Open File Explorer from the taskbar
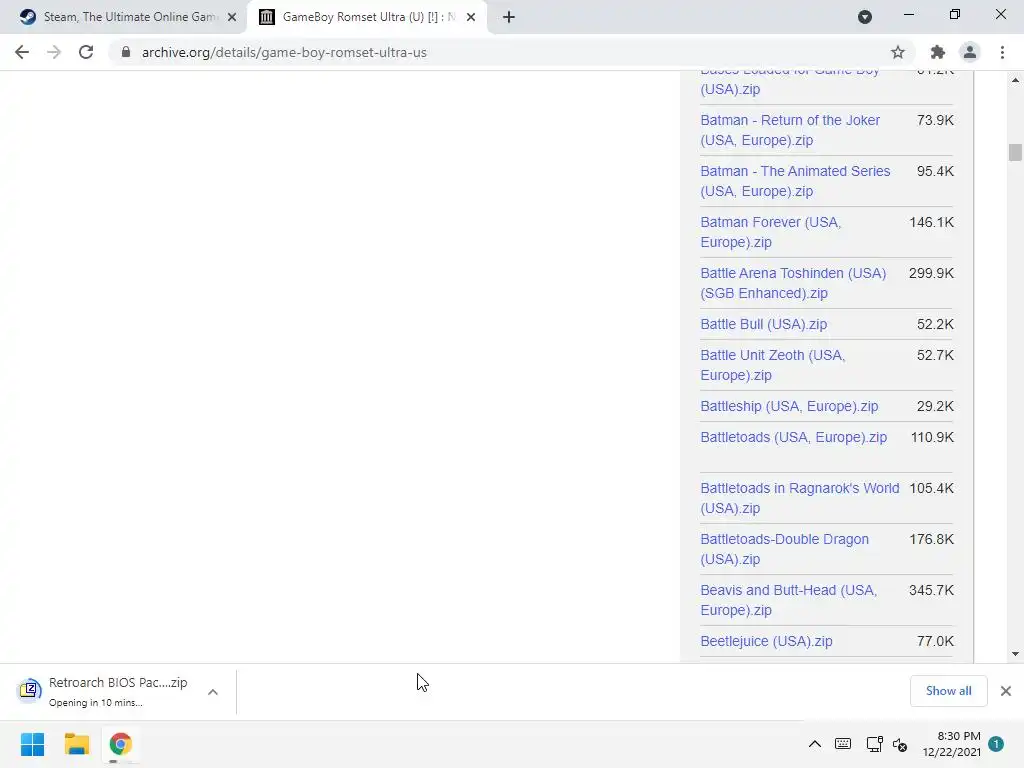The width and height of the screenshot is (1024, 768). [76, 744]
